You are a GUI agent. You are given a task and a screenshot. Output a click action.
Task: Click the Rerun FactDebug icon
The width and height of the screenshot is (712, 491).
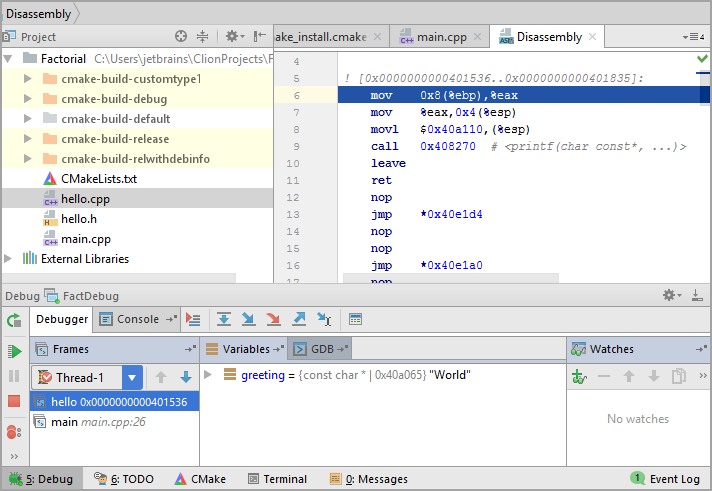(x=14, y=320)
